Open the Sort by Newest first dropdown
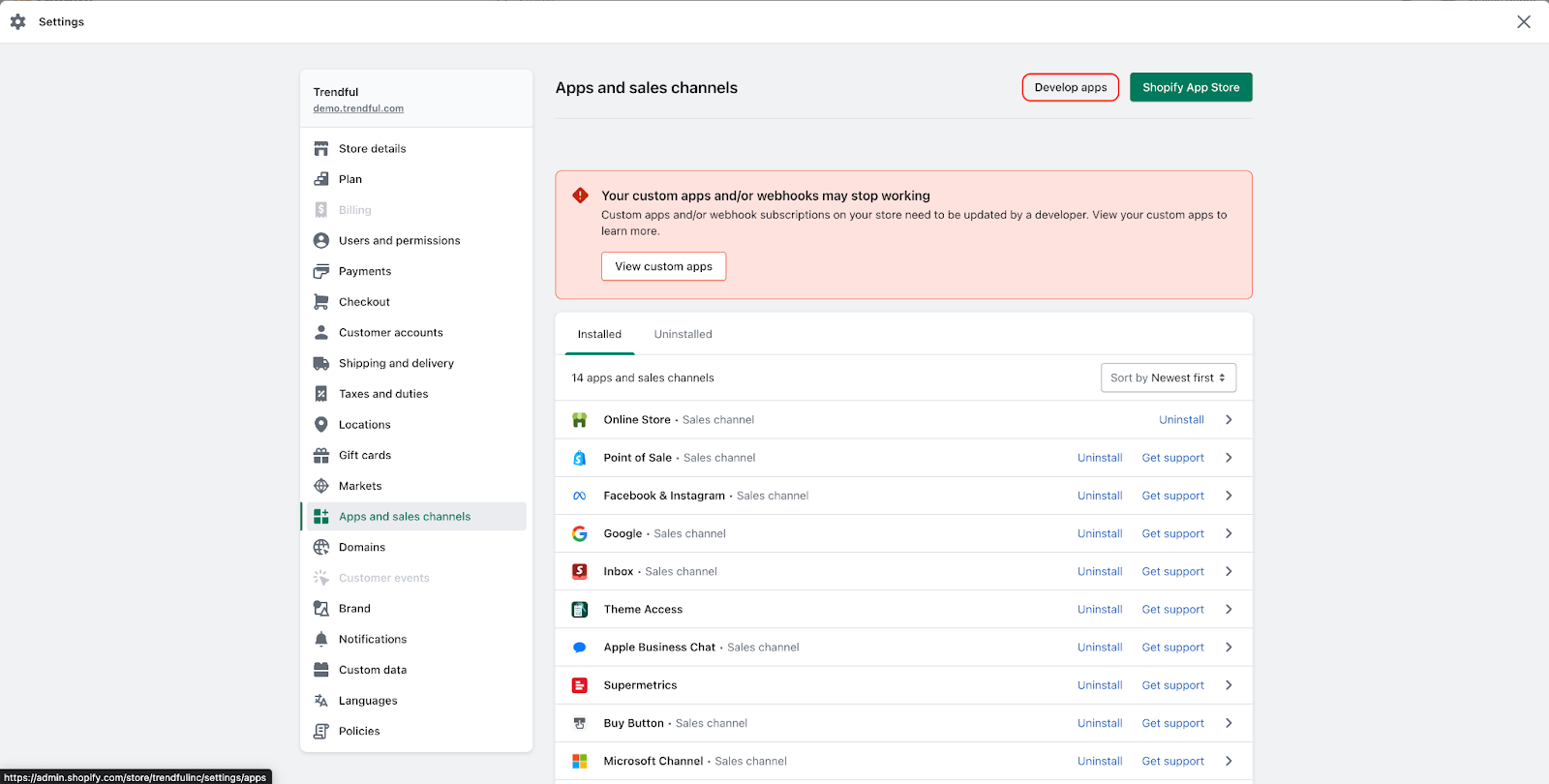This screenshot has height=784, width=1549. (1169, 377)
